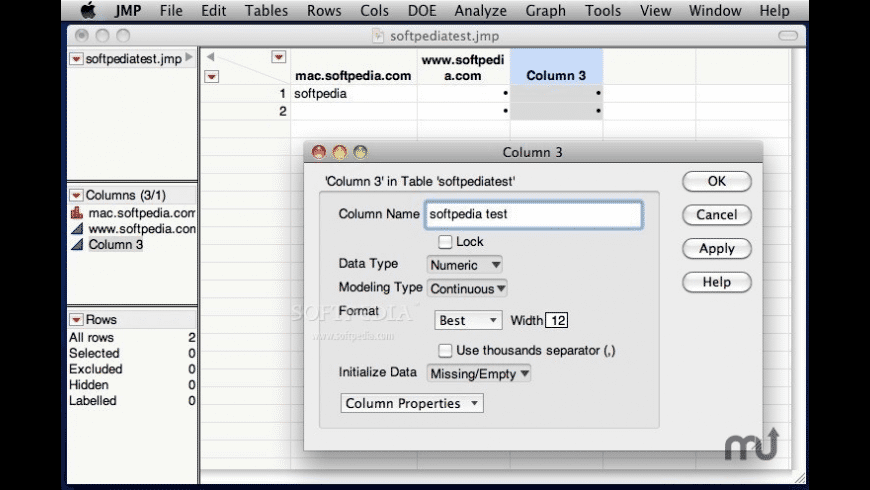870x490 pixels.
Task: Open the Analyze menu
Action: click(x=480, y=11)
